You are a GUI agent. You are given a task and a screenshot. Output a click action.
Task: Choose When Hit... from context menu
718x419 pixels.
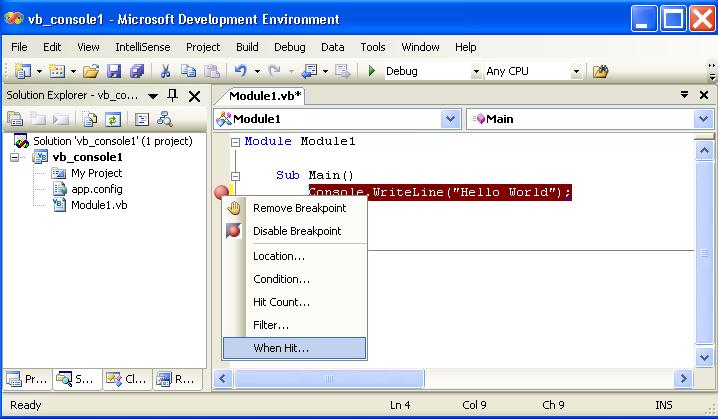pos(294,348)
